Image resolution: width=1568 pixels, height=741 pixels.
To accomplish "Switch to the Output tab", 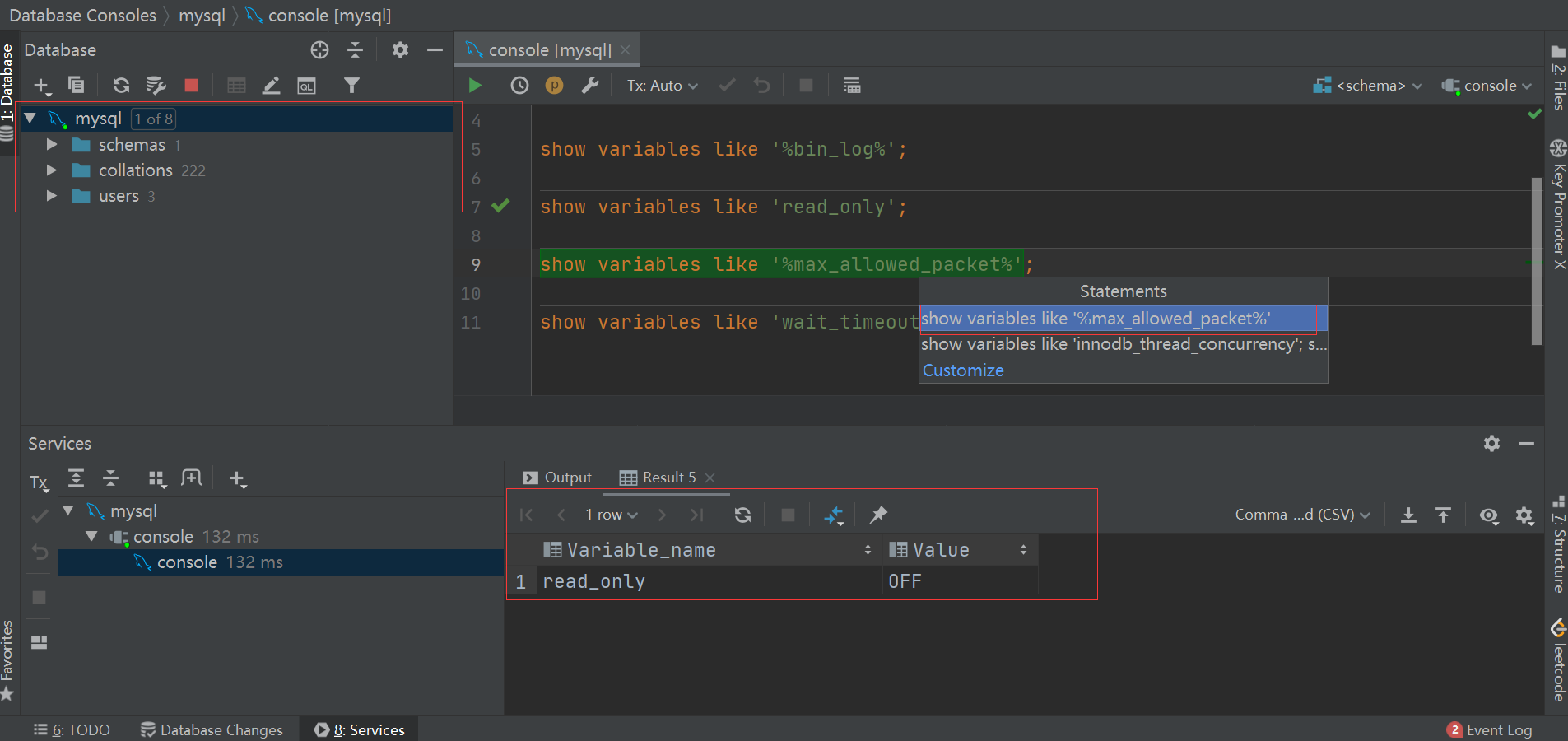I will click(567, 478).
